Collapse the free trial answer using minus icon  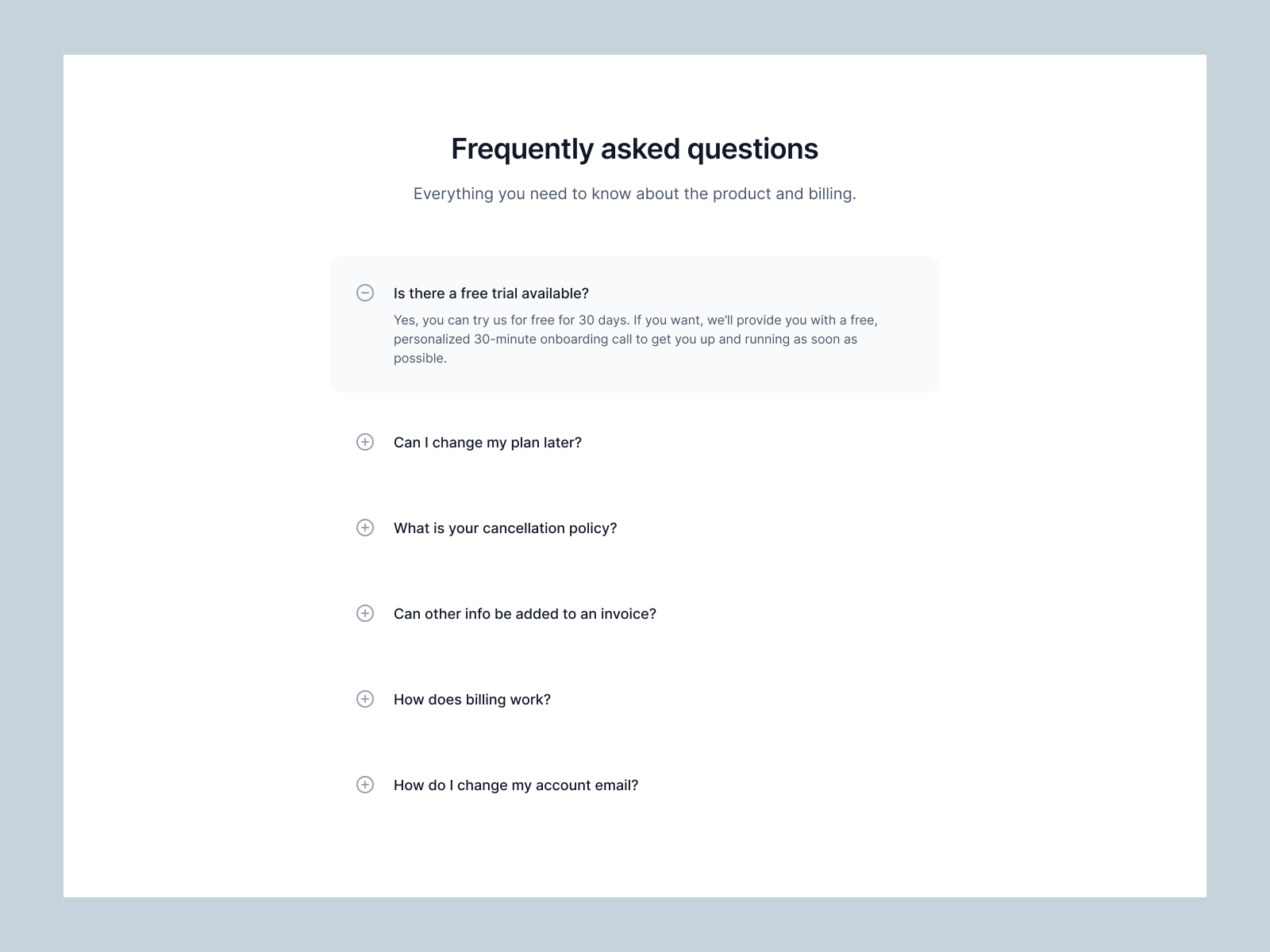pos(365,293)
